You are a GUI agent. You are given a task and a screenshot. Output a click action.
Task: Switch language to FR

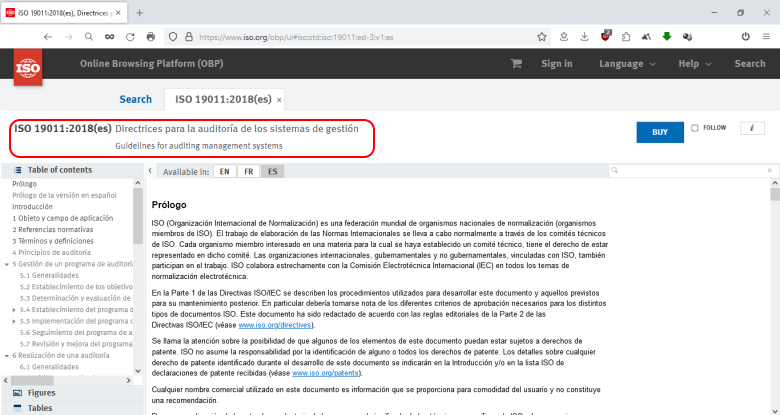point(249,172)
